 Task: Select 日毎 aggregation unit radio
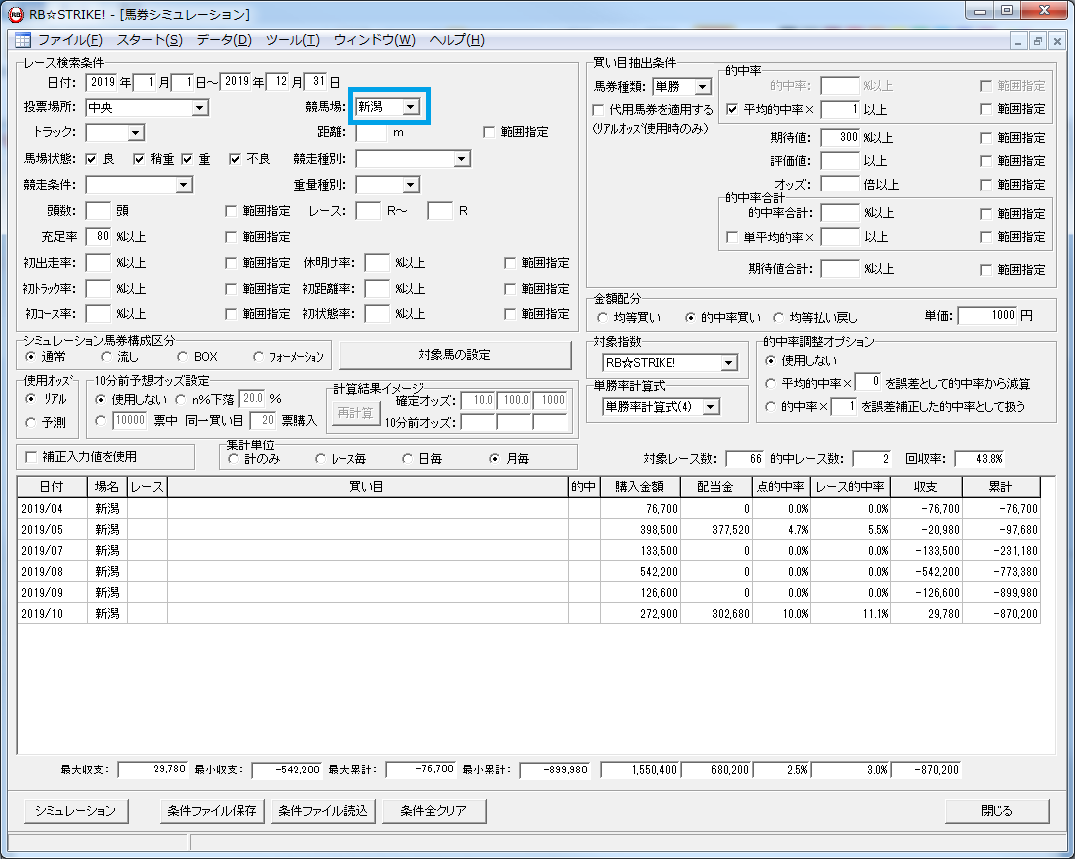pyautogui.click(x=407, y=459)
